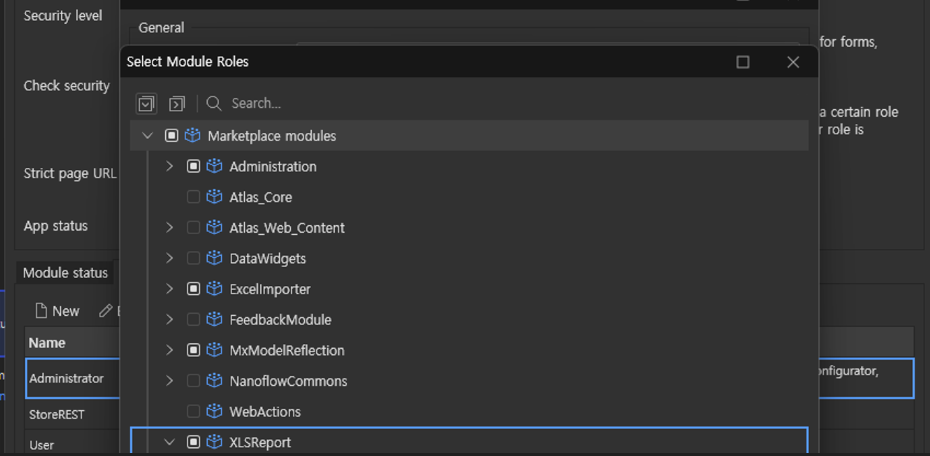The height and width of the screenshot is (456, 930).
Task: Check the Atlas_Web_Content checkbox
Action: tap(193, 228)
